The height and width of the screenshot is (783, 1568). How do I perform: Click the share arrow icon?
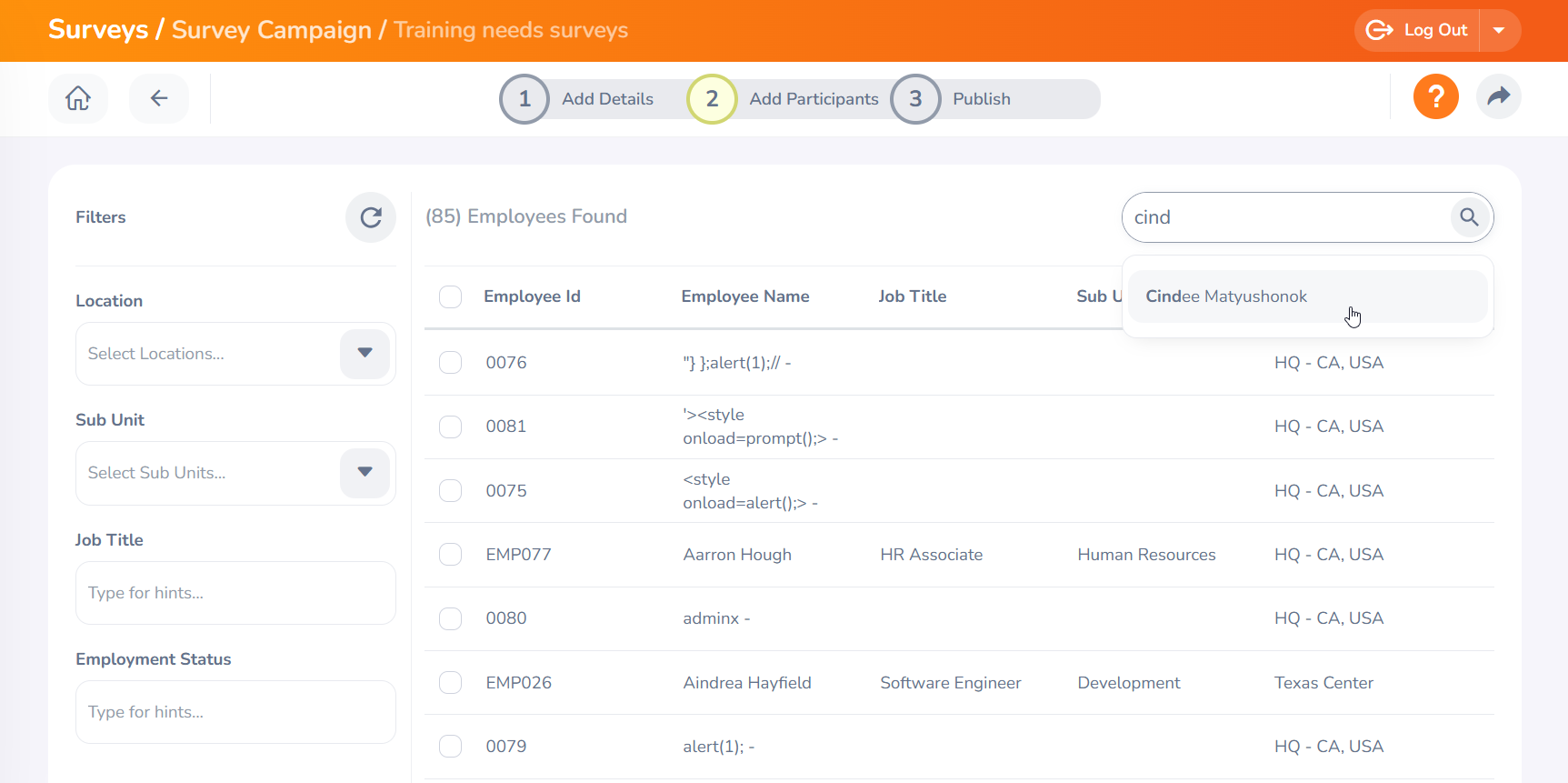pyautogui.click(x=1498, y=96)
